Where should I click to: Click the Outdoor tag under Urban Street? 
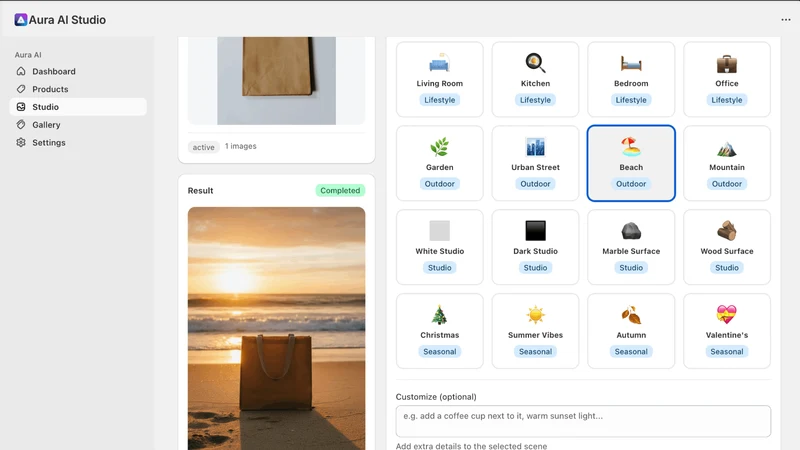point(535,184)
